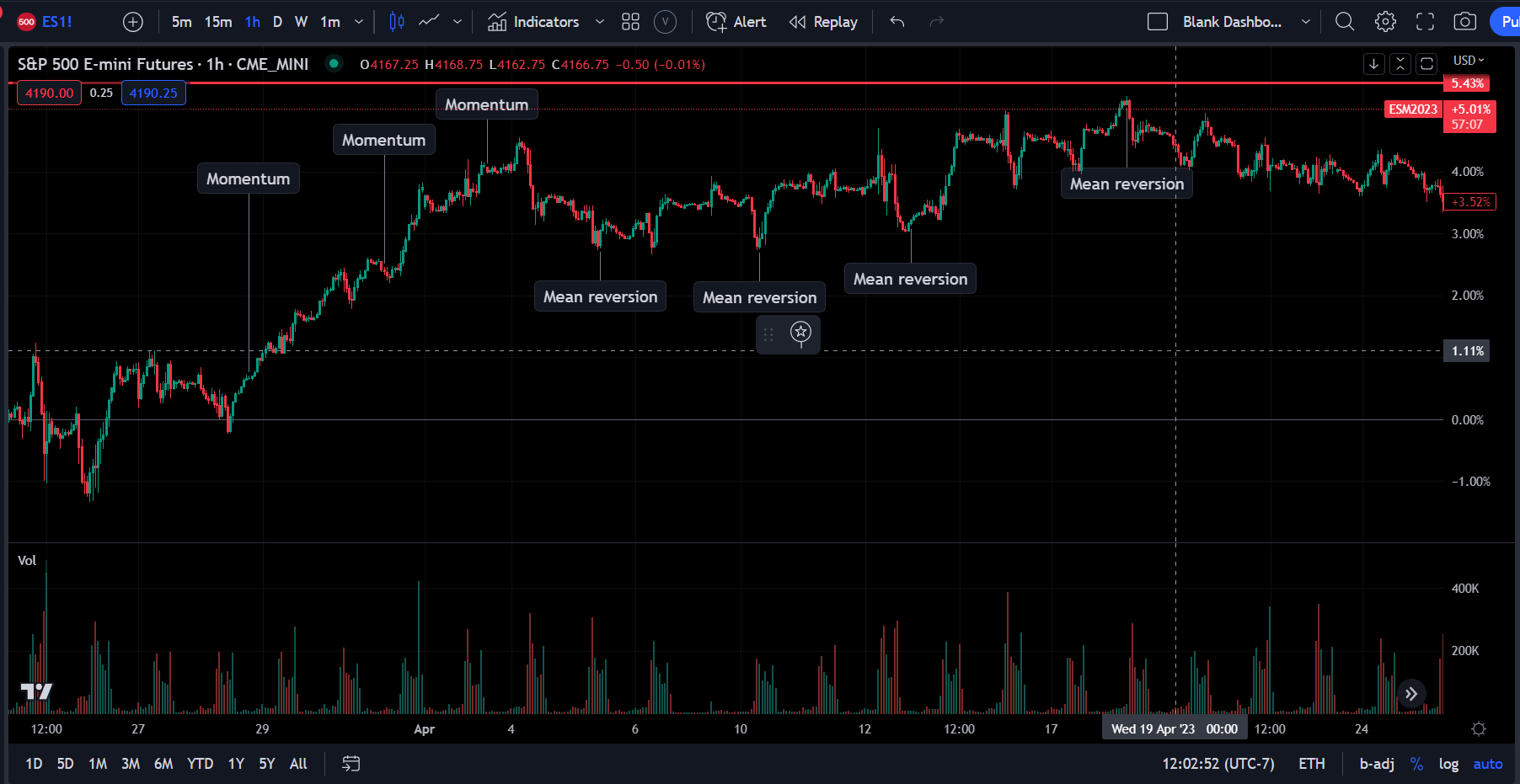This screenshot has height=784, width=1520.
Task: Jump to latest bar with double-arrow button
Action: (x=1411, y=694)
